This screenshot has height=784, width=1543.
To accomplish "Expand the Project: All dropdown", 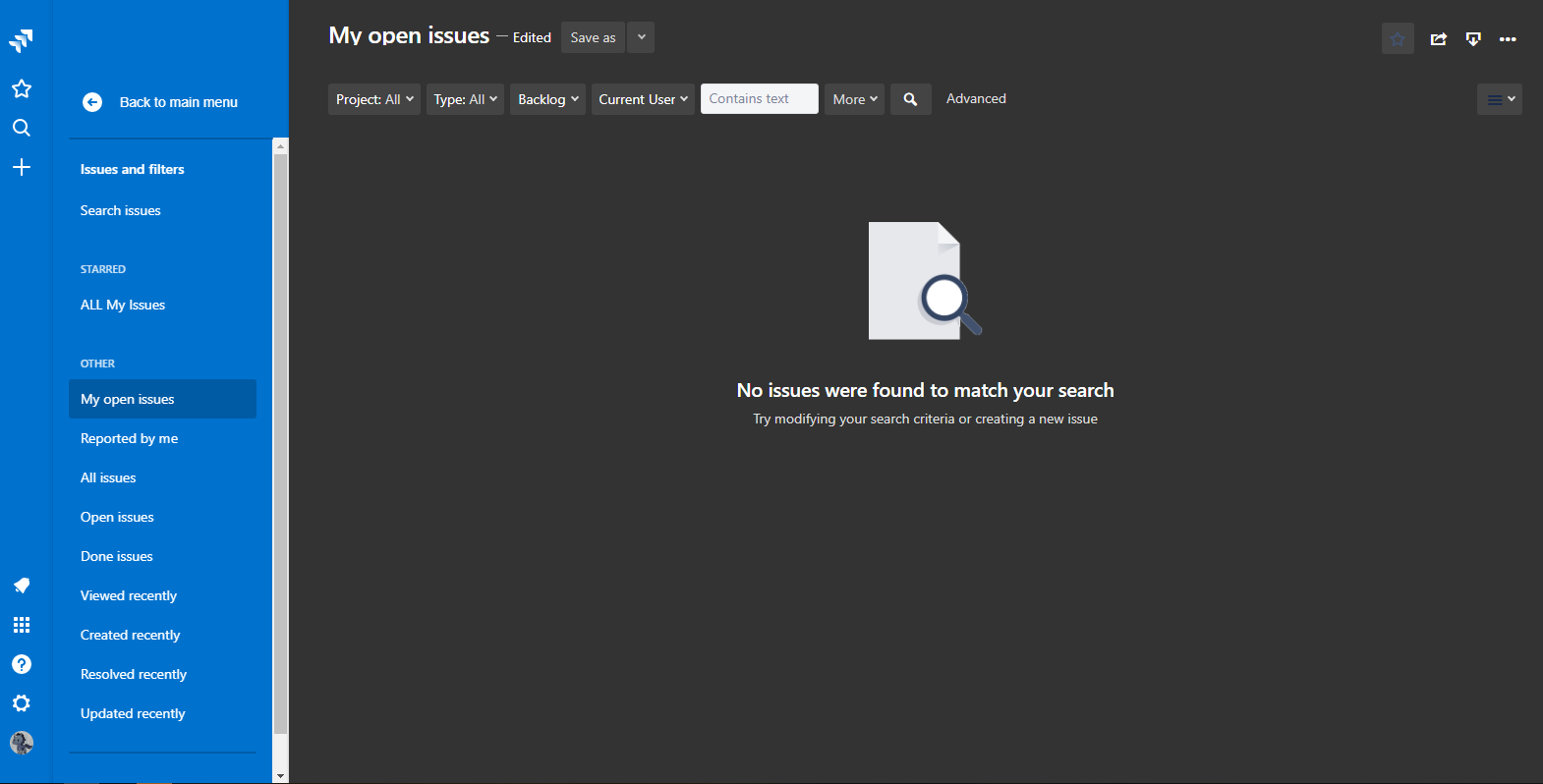I will click(x=374, y=99).
